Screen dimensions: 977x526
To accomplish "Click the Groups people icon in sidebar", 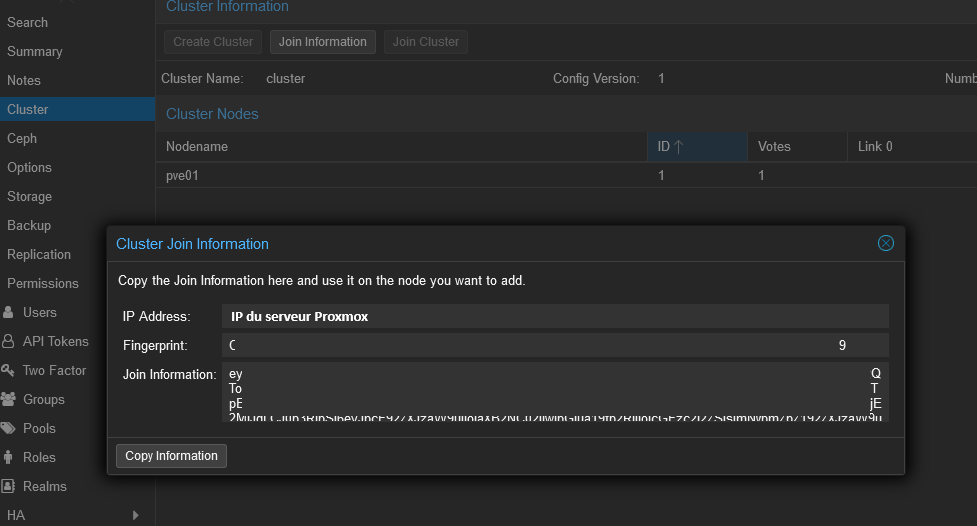I will (x=8, y=399).
